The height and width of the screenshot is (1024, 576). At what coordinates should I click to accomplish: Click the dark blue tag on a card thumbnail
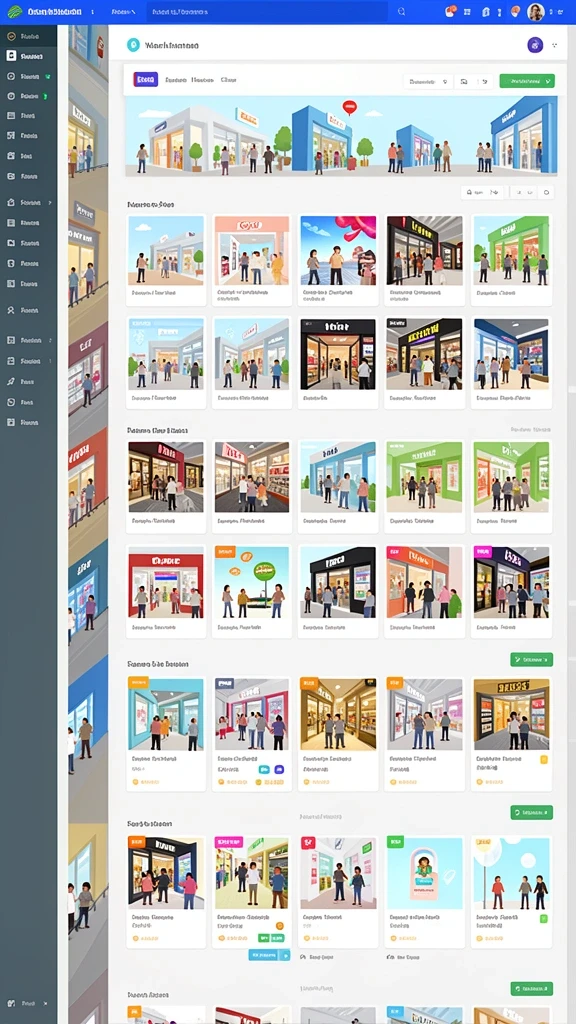(224, 683)
